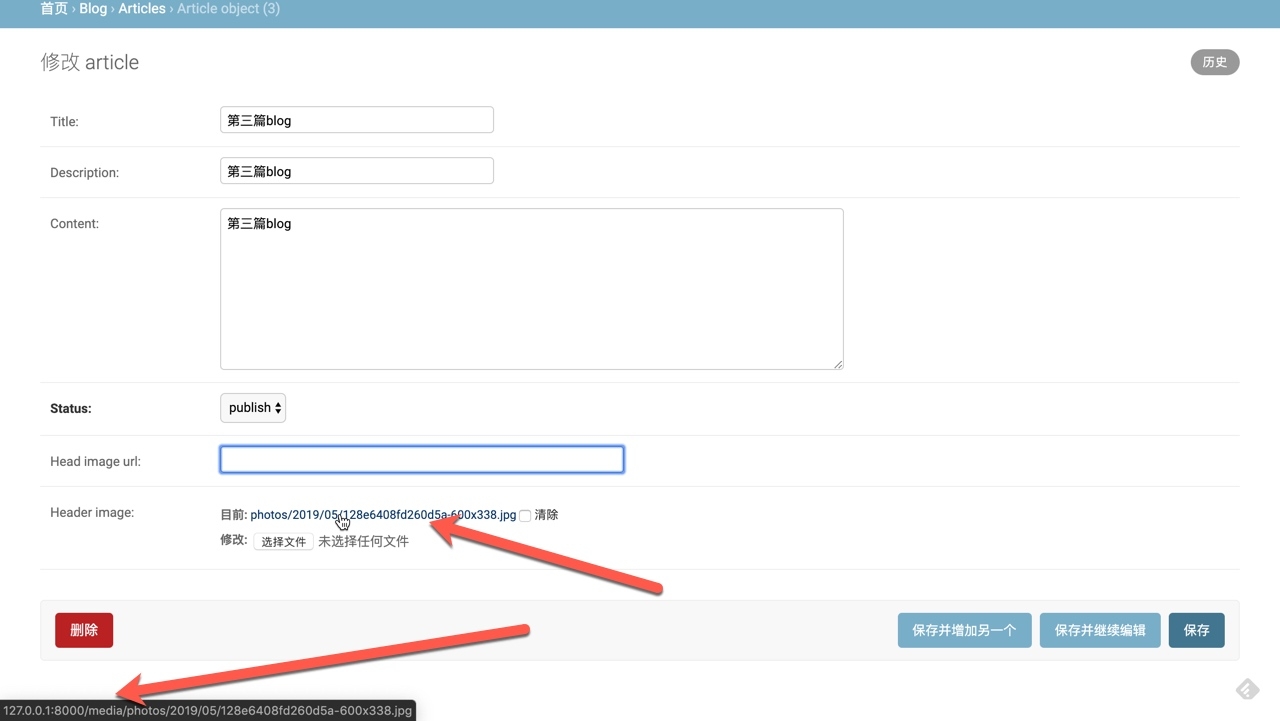The width and height of the screenshot is (1280, 721).
Task: Open the current header image file link
Action: 383,515
